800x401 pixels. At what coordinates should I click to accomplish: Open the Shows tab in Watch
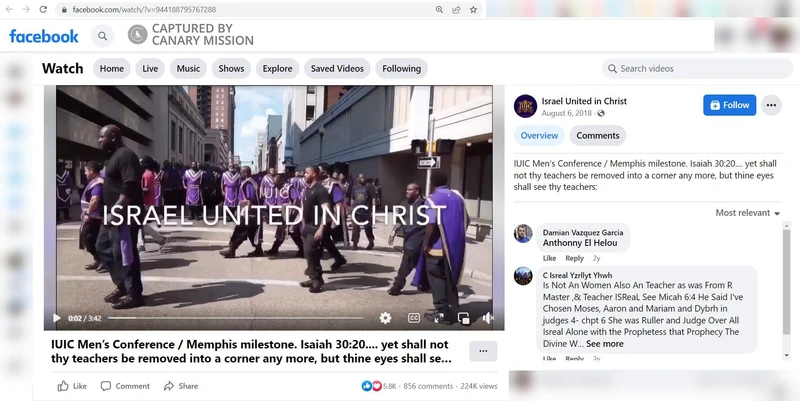click(231, 68)
